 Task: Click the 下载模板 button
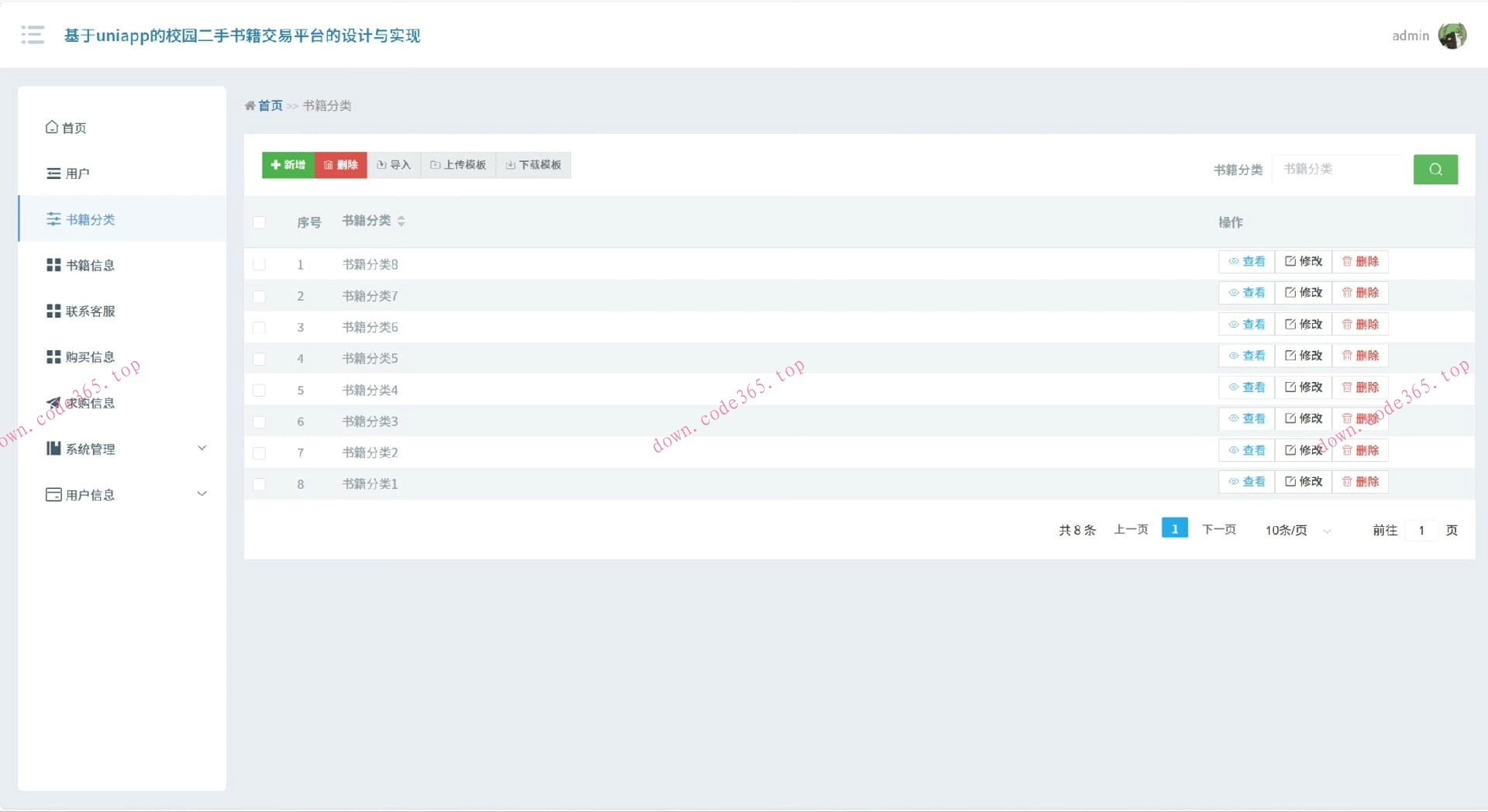click(533, 165)
